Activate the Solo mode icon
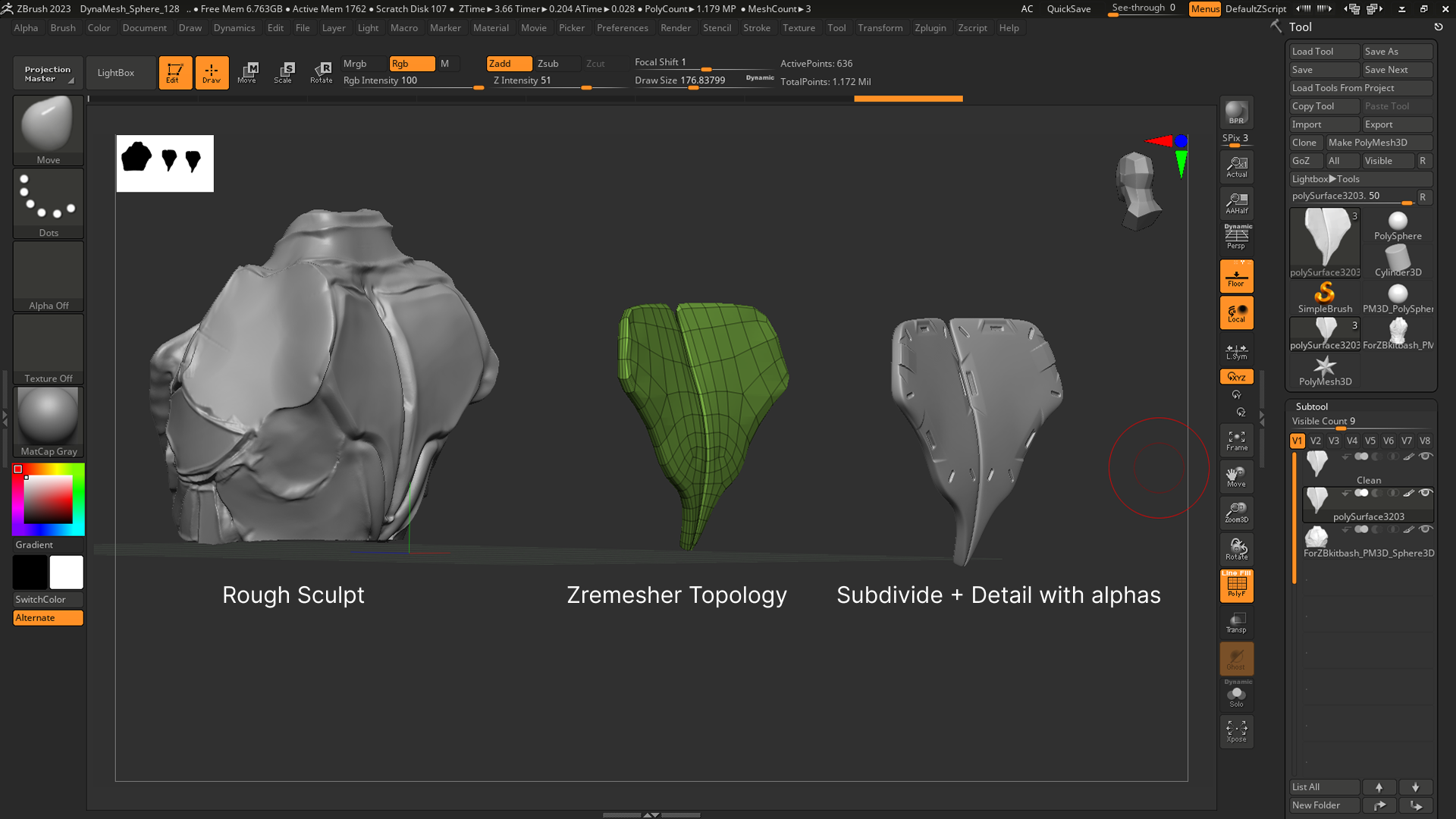 click(1236, 696)
